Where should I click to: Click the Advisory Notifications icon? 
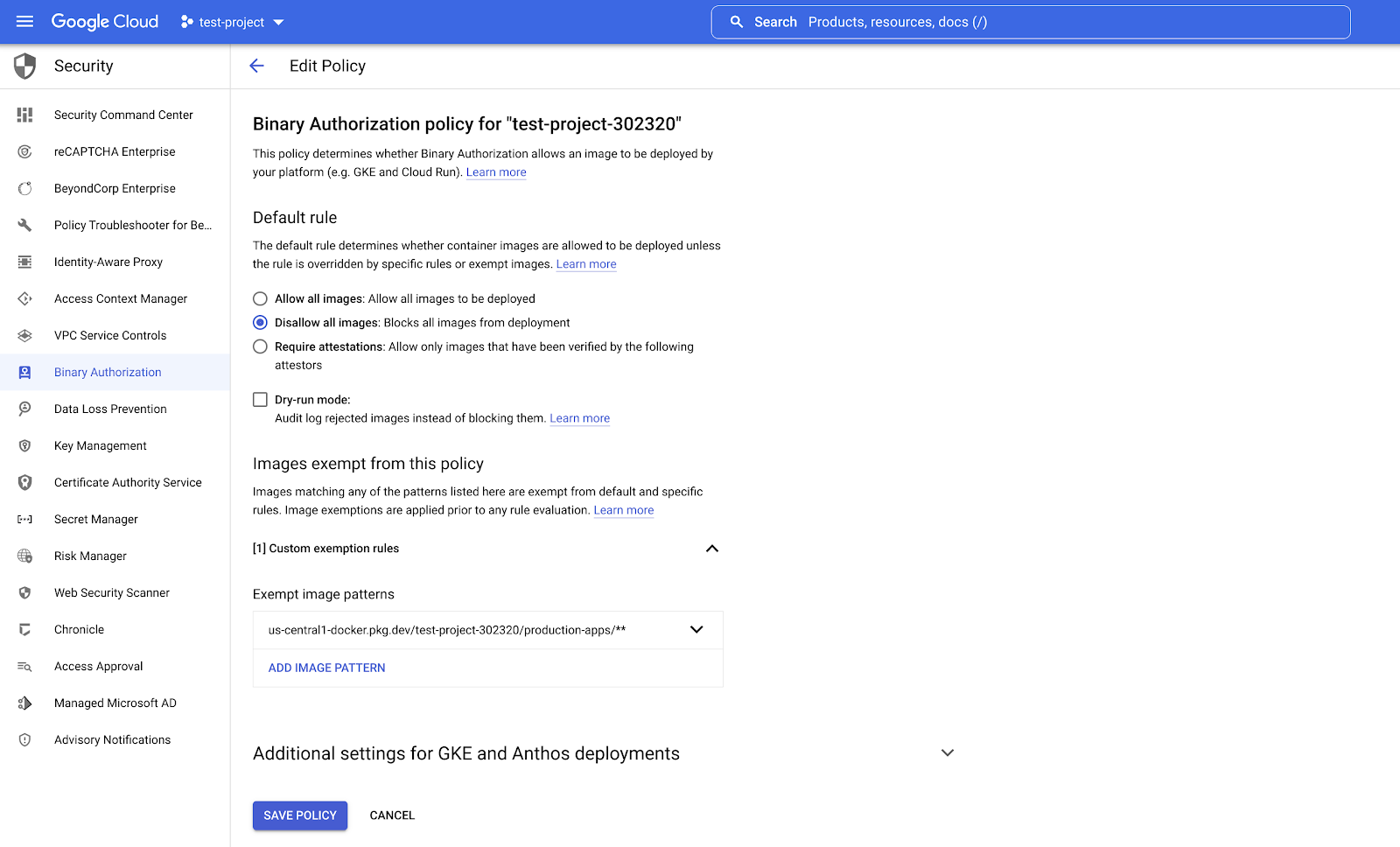[x=24, y=739]
